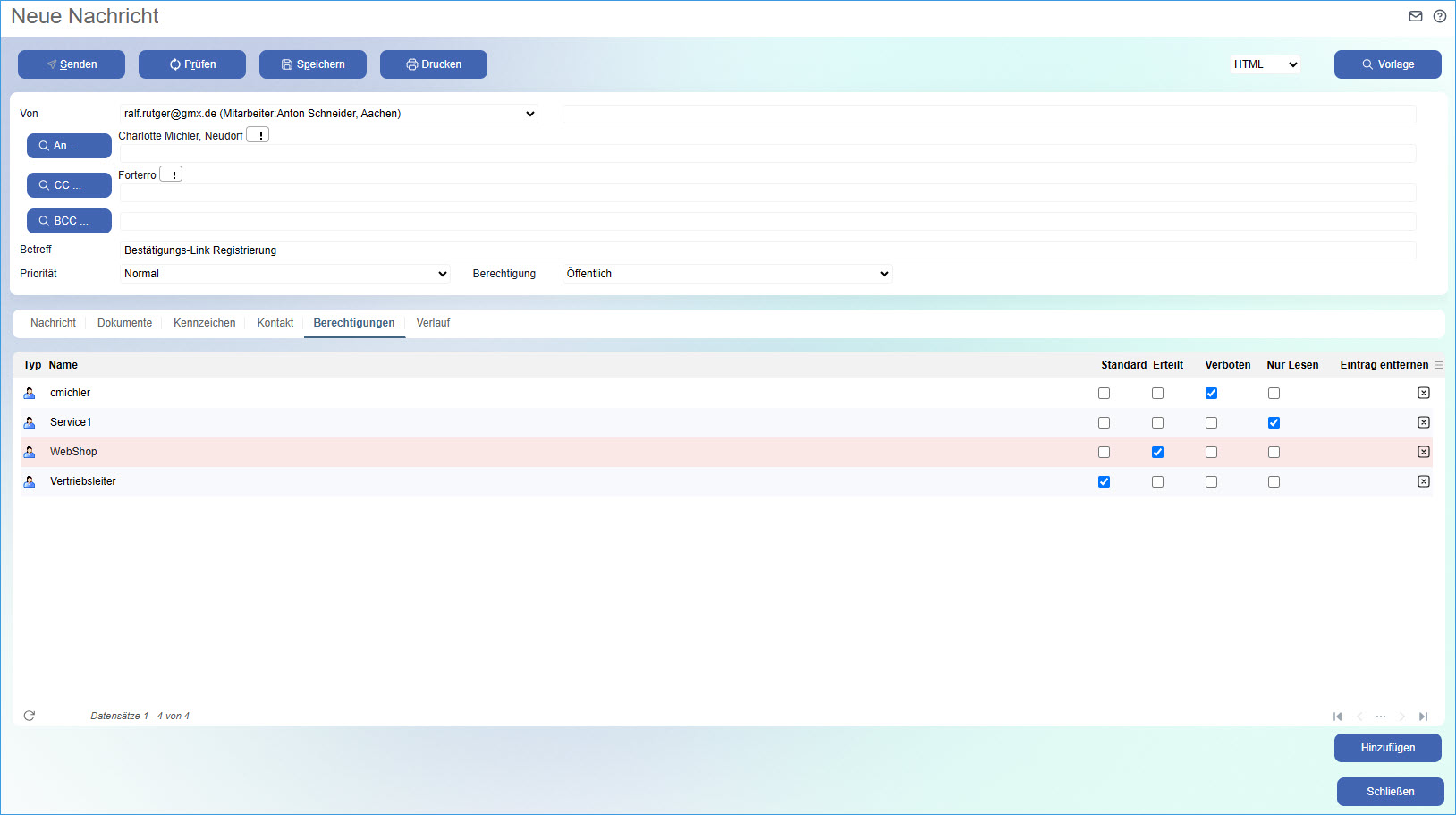Image resolution: width=1456 pixels, height=815 pixels.
Task: Open the HTML format dropdown
Action: pos(1265,64)
